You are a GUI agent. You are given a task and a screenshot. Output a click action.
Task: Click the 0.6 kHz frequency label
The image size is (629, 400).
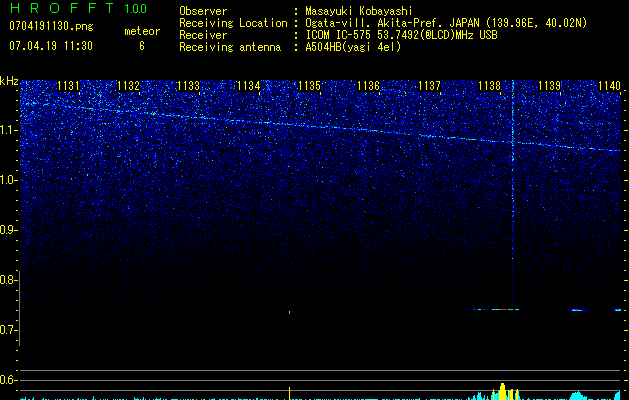9,380
